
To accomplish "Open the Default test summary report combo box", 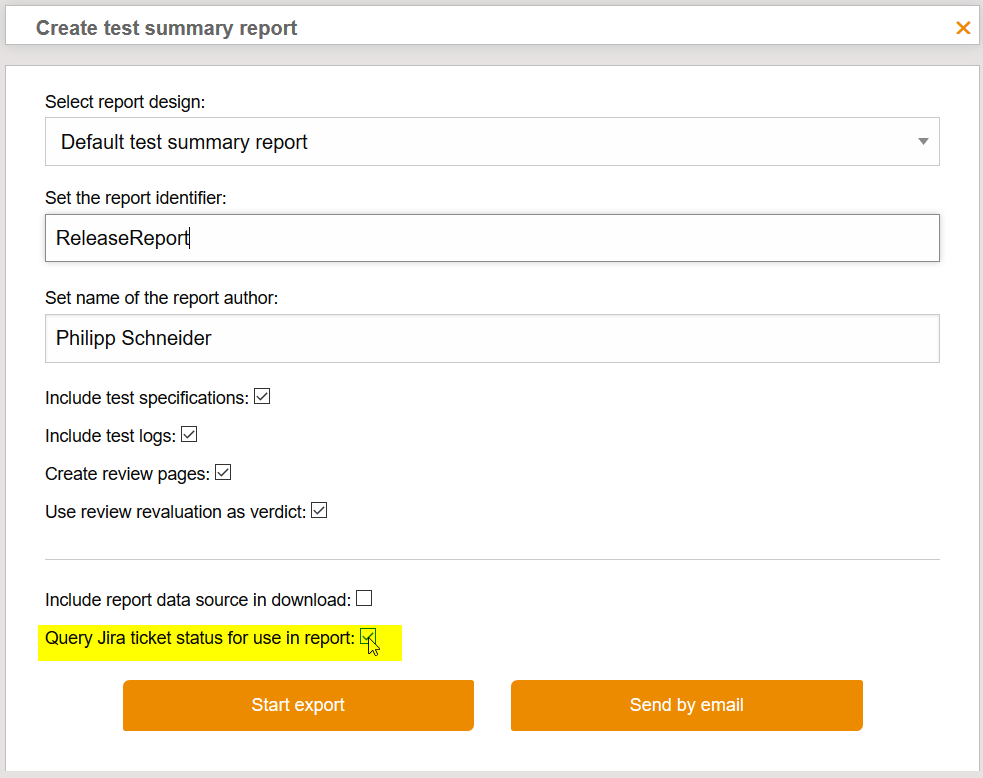I will pyautogui.click(x=480, y=142).
